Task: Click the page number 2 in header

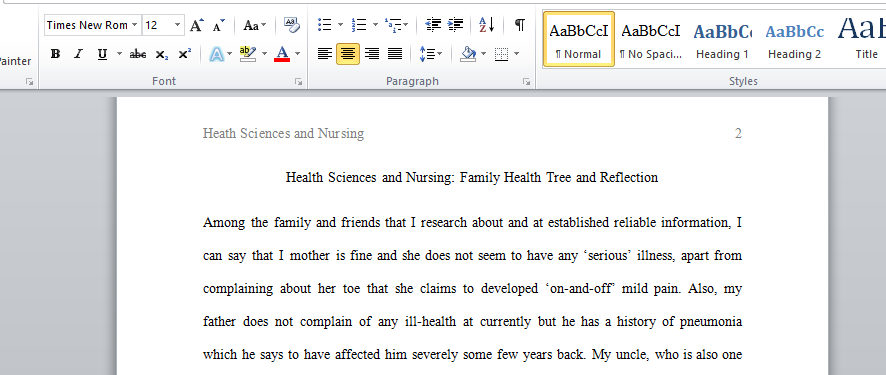Action: [738, 134]
